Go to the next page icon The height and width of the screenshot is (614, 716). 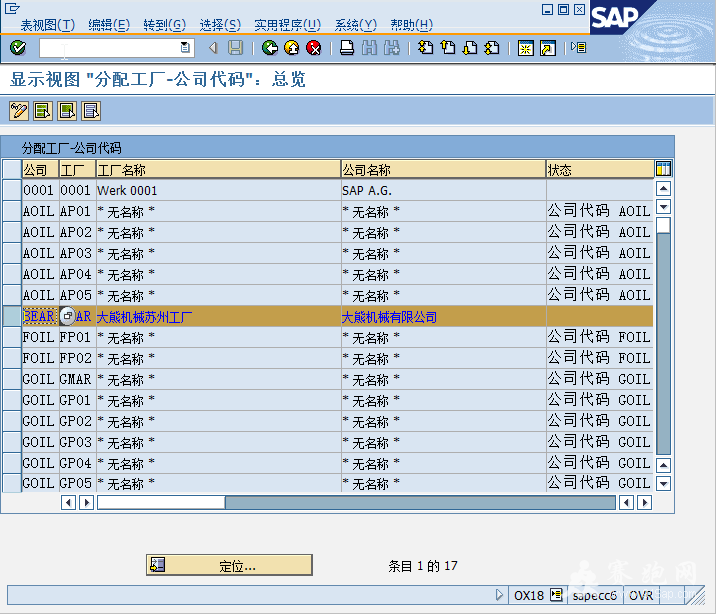coord(470,47)
